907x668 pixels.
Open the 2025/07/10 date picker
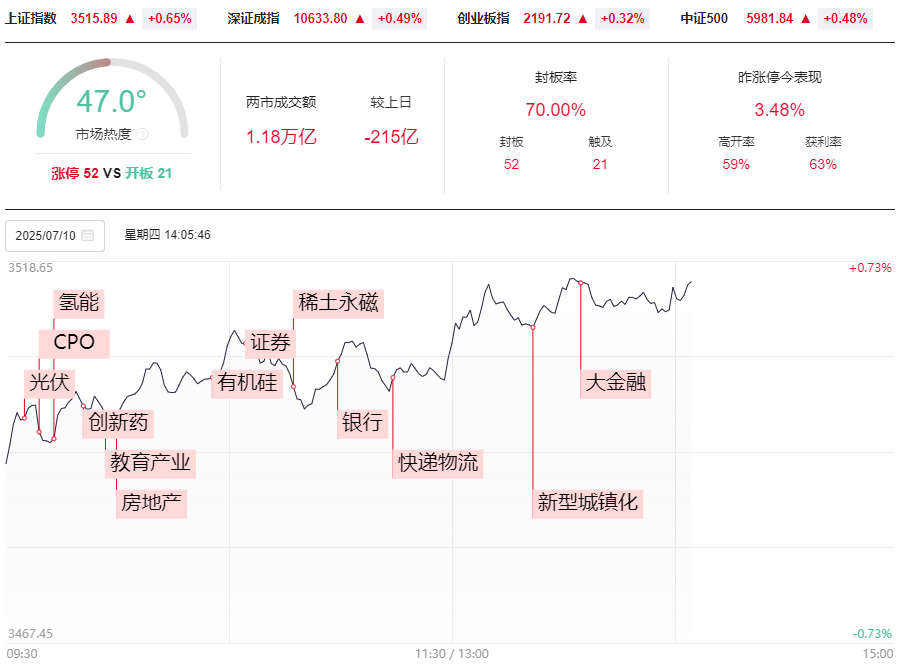click(x=55, y=236)
